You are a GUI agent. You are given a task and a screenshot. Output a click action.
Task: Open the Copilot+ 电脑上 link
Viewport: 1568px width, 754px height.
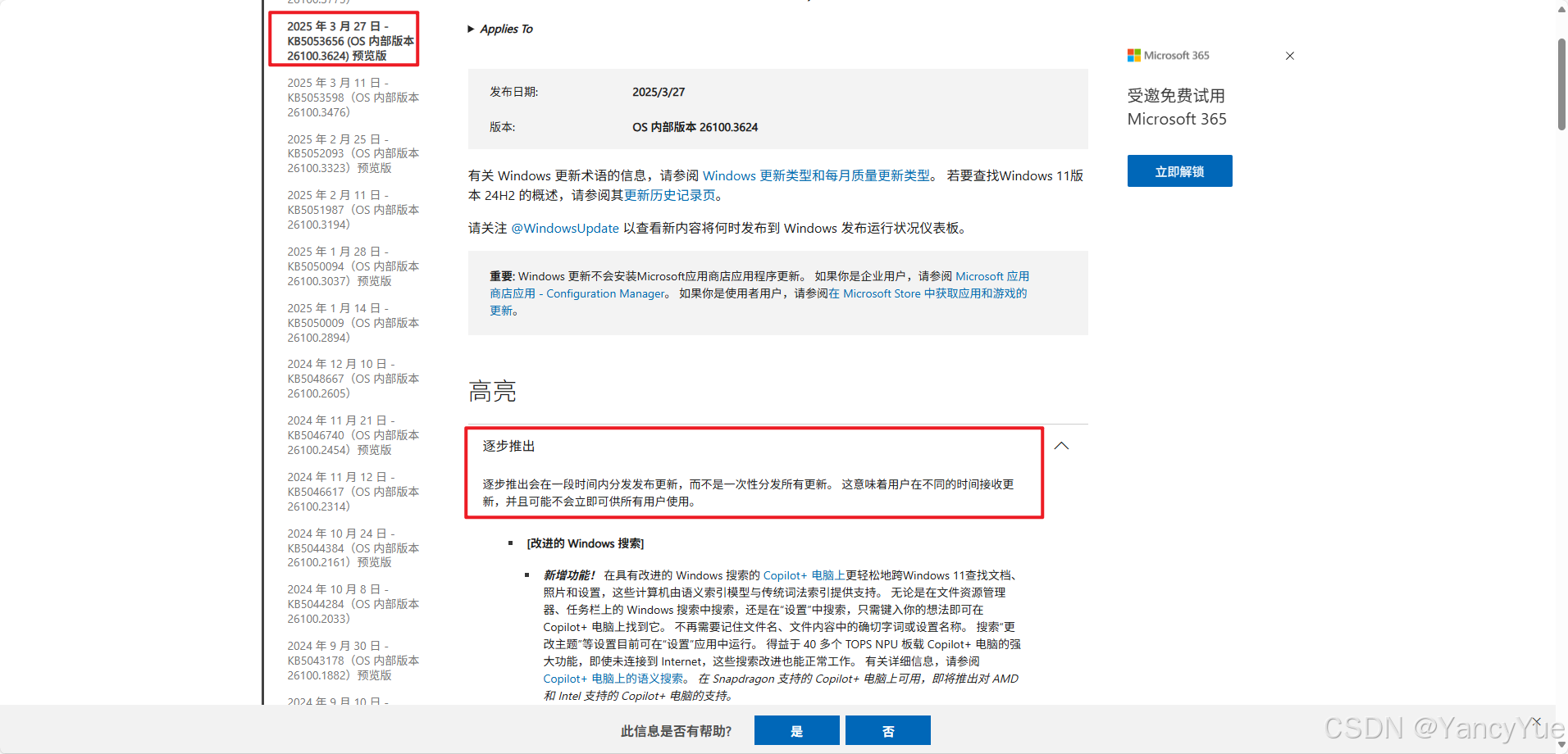pos(804,575)
